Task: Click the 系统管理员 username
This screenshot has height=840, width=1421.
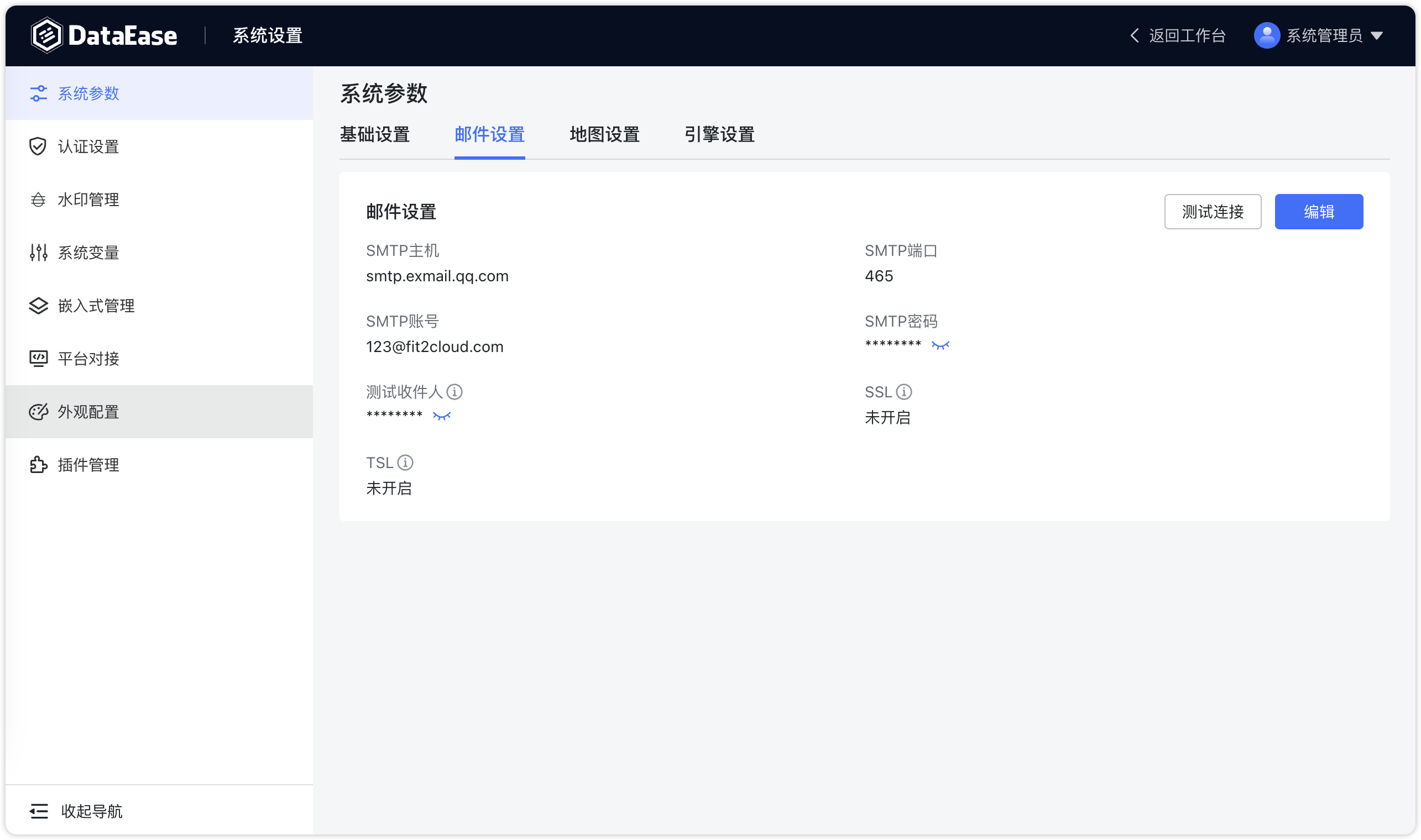Action: (x=1324, y=36)
